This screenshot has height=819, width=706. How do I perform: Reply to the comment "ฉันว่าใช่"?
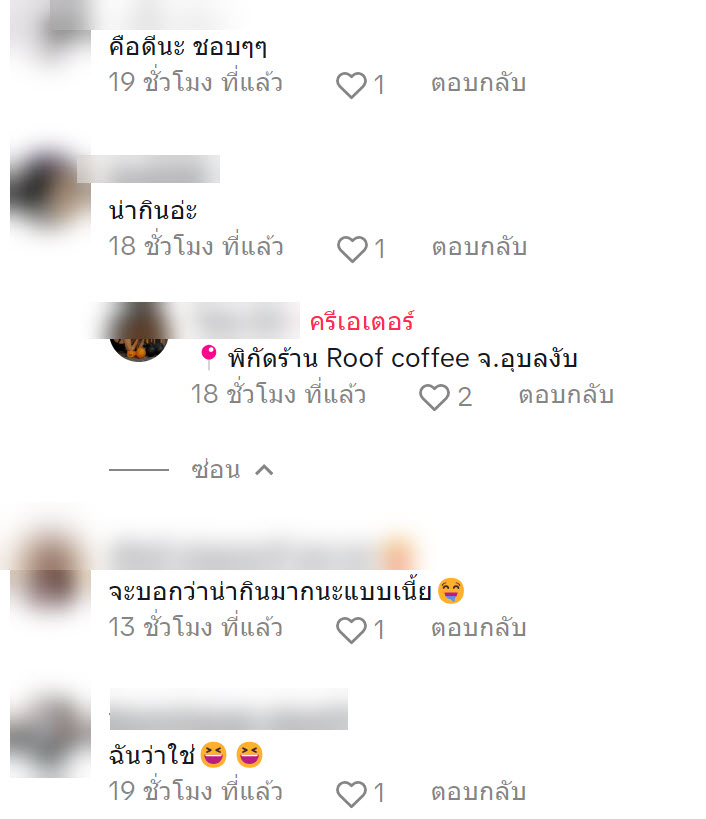coord(478,792)
